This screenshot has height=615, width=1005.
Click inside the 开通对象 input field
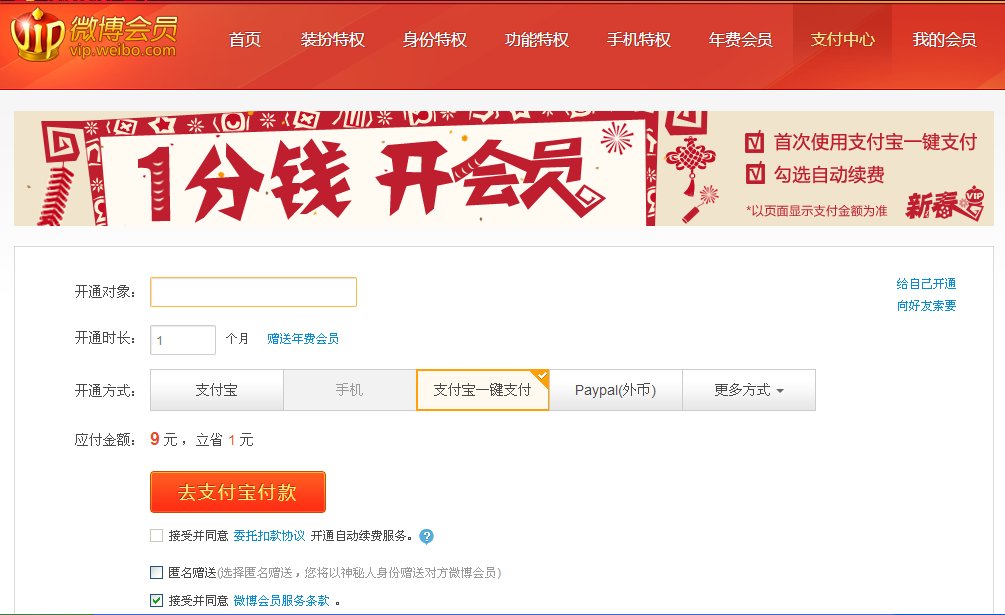[x=252, y=291]
